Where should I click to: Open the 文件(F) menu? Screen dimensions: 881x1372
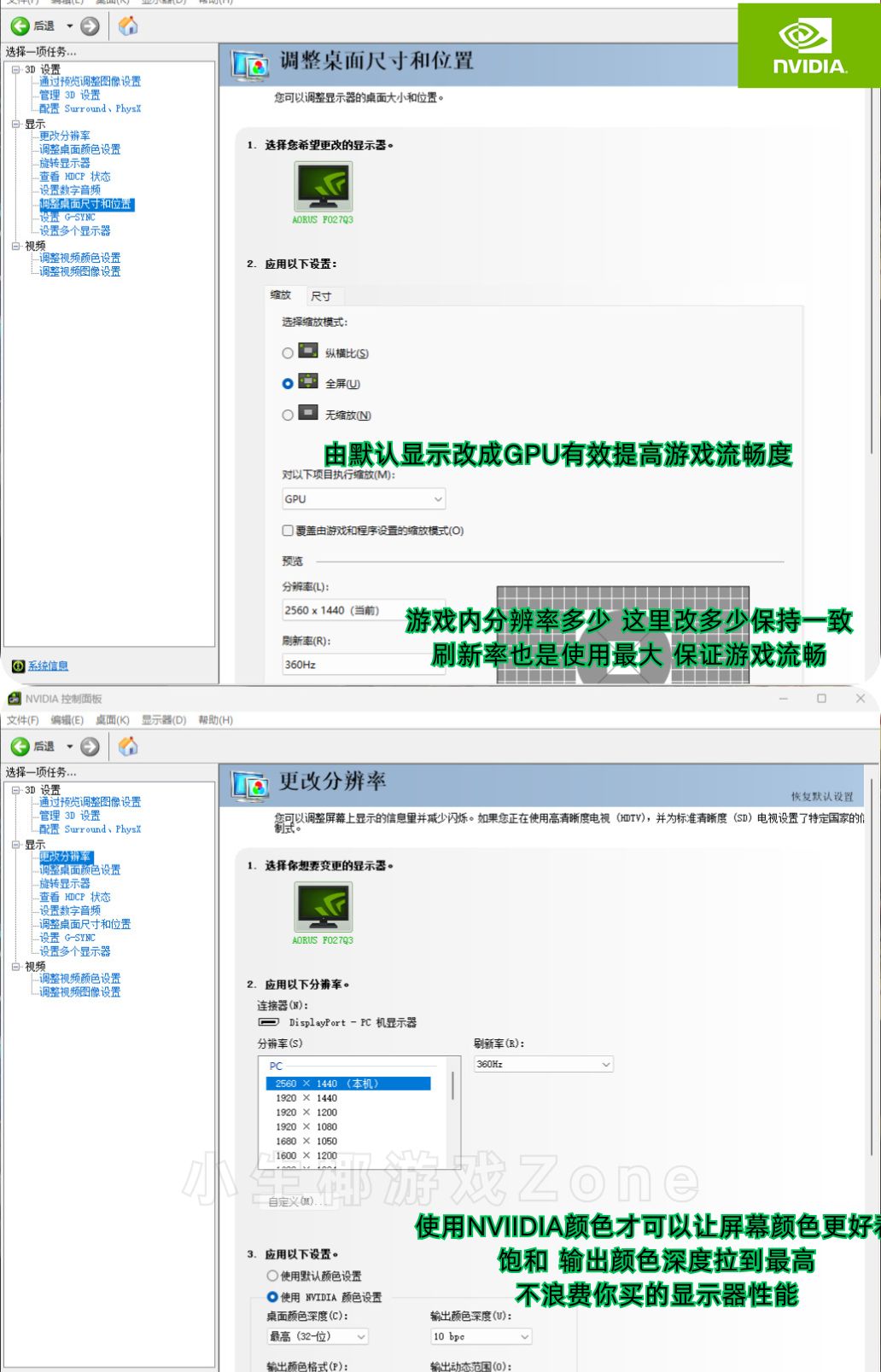tap(23, 720)
